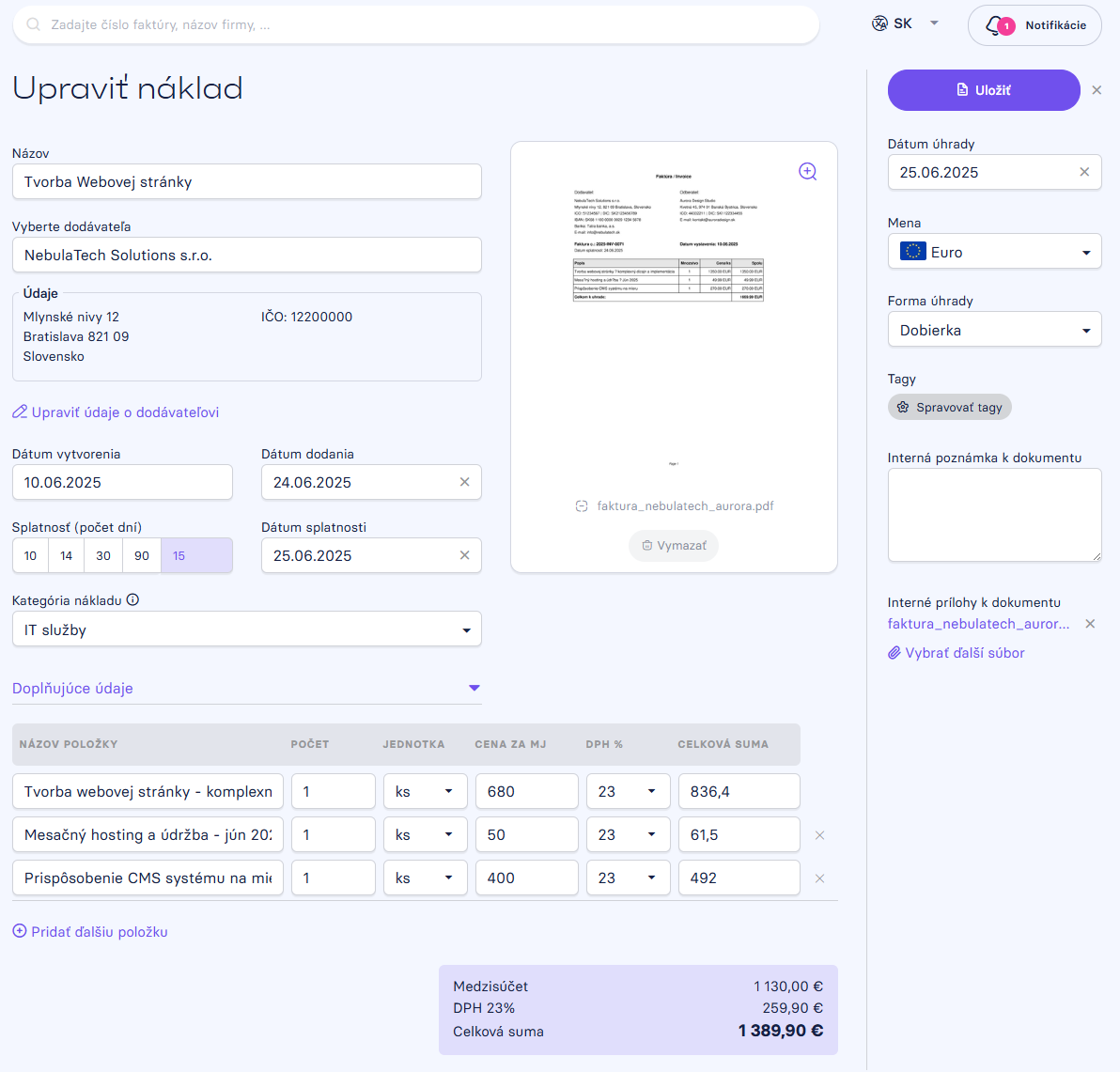Screen dimensions: 1120x1072
Task: Show info about Kategória nákladu
Action: 132,600
